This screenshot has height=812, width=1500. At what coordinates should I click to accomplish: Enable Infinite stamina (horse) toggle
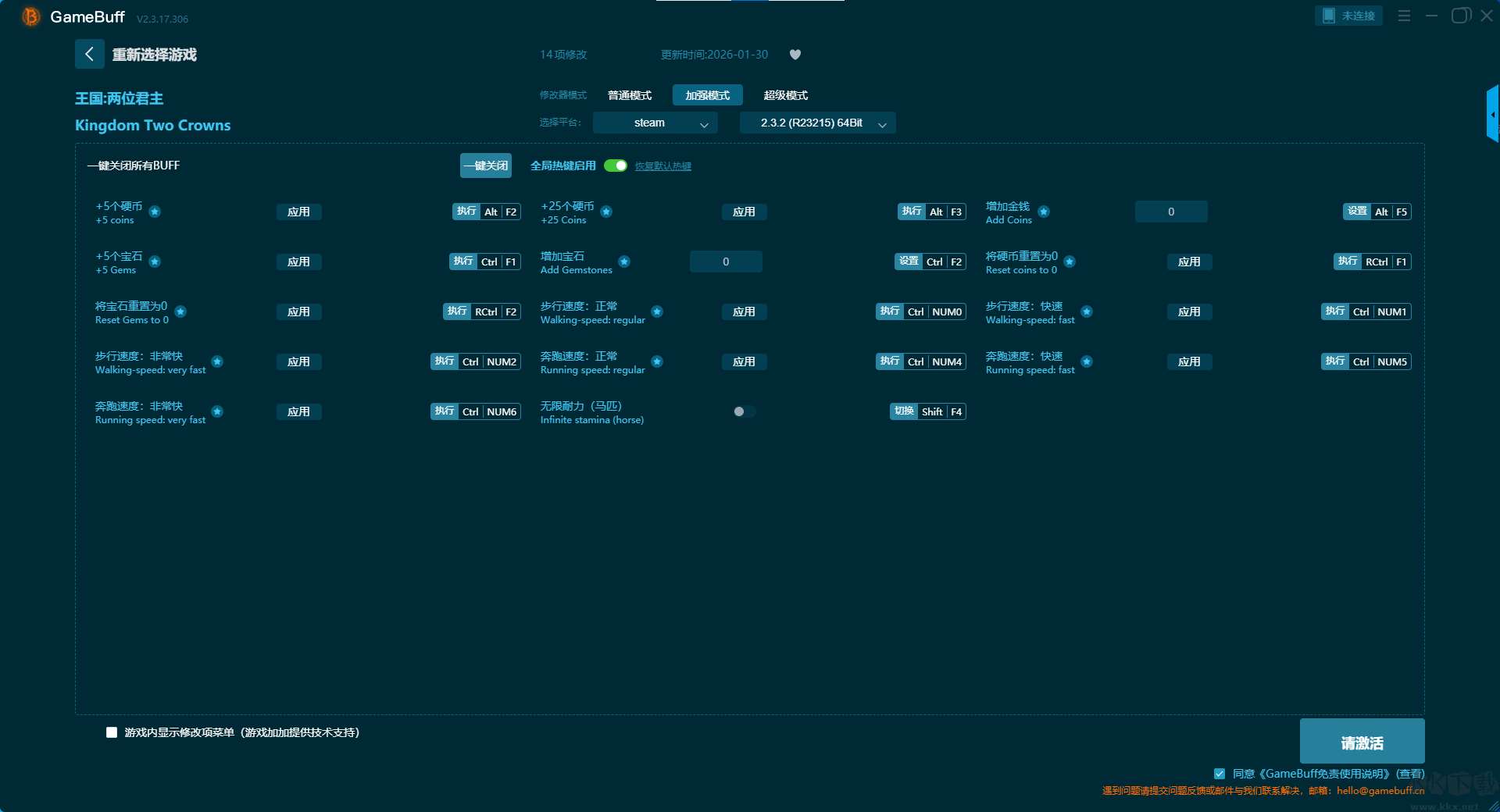744,411
